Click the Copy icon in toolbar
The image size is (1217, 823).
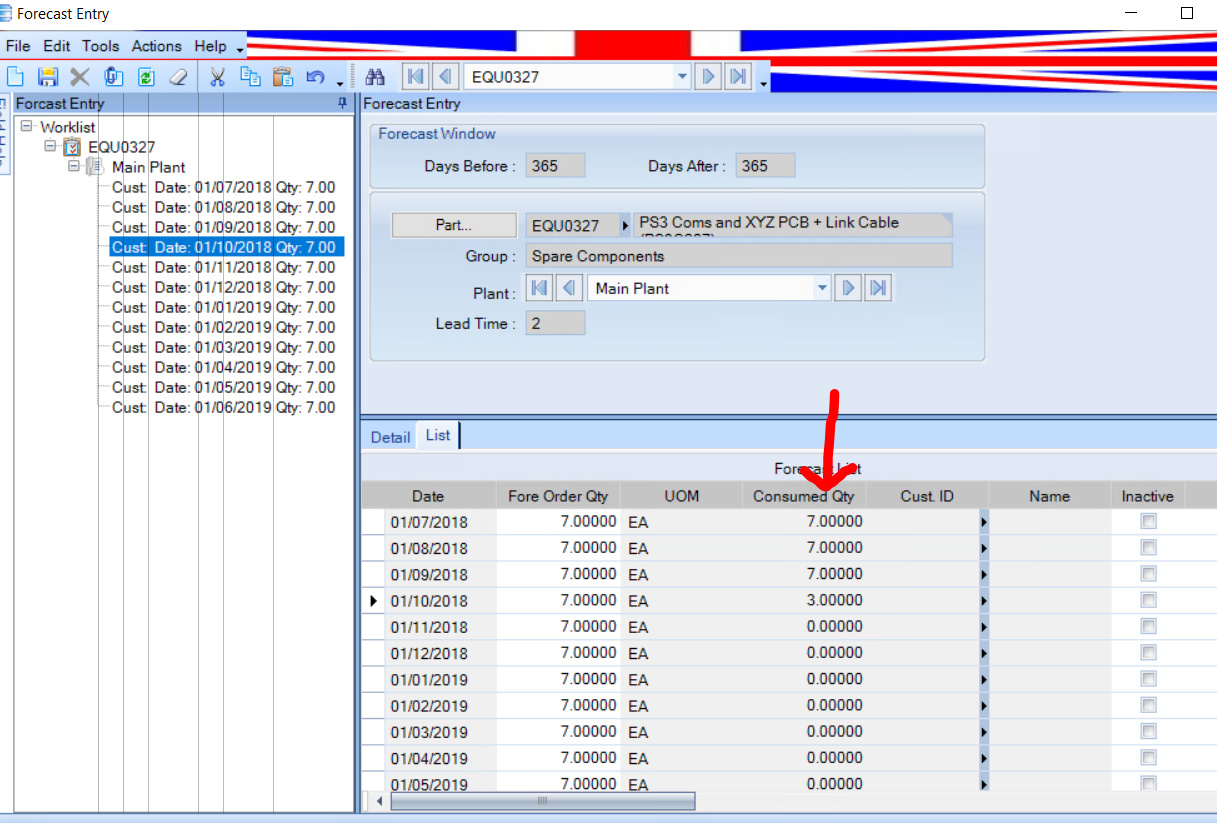250,77
